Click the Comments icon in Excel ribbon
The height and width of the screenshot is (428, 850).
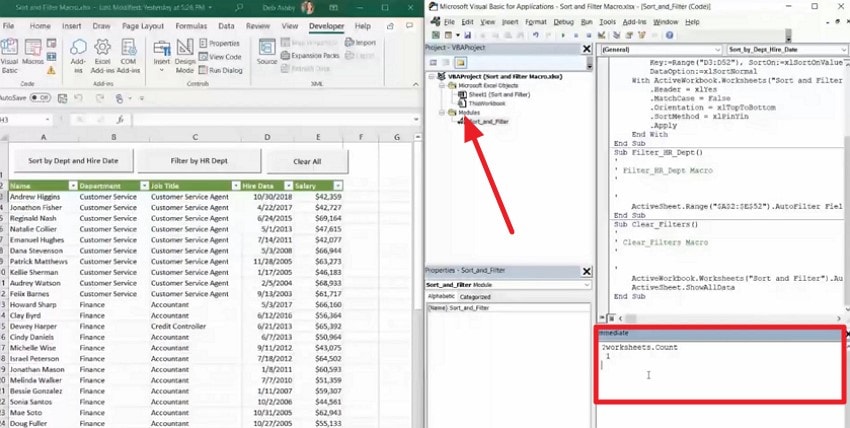point(411,26)
